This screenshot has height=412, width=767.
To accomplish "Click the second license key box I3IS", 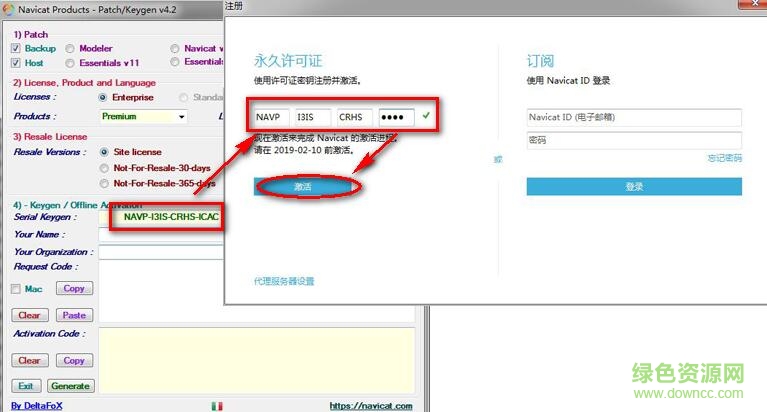I will pyautogui.click(x=313, y=117).
